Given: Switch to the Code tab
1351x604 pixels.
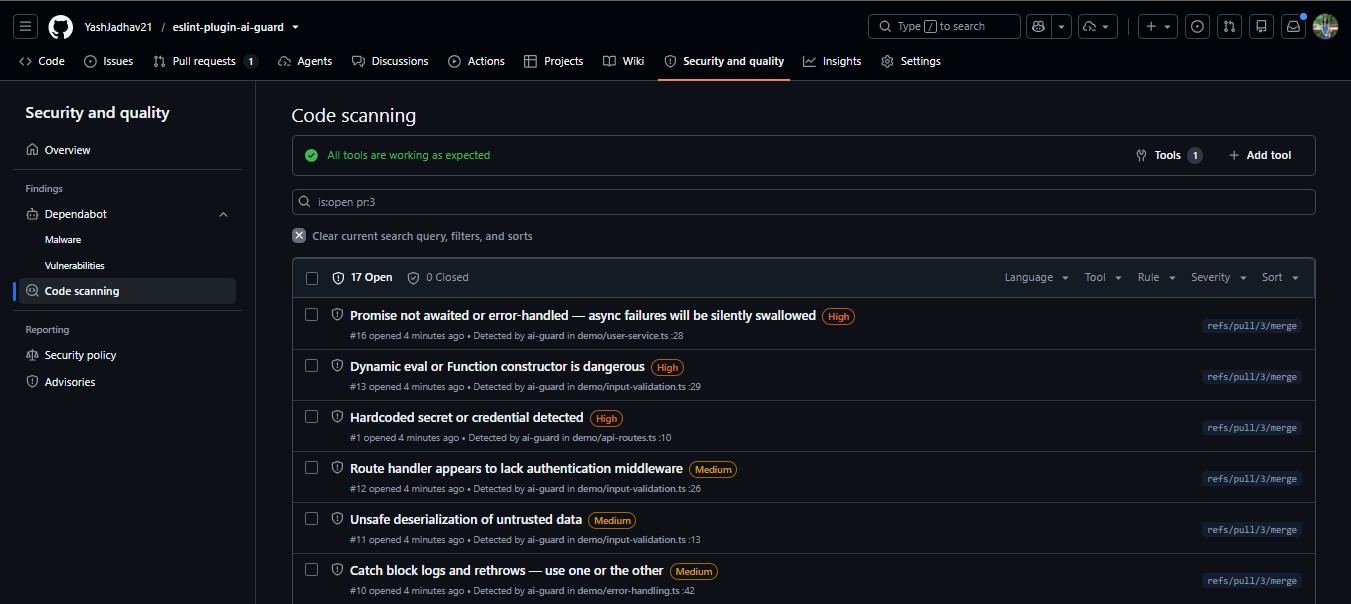Looking at the screenshot, I should point(42,61).
